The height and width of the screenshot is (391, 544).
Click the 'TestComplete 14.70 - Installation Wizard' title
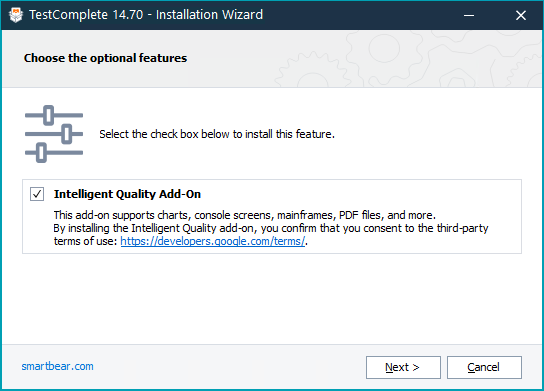(146, 15)
